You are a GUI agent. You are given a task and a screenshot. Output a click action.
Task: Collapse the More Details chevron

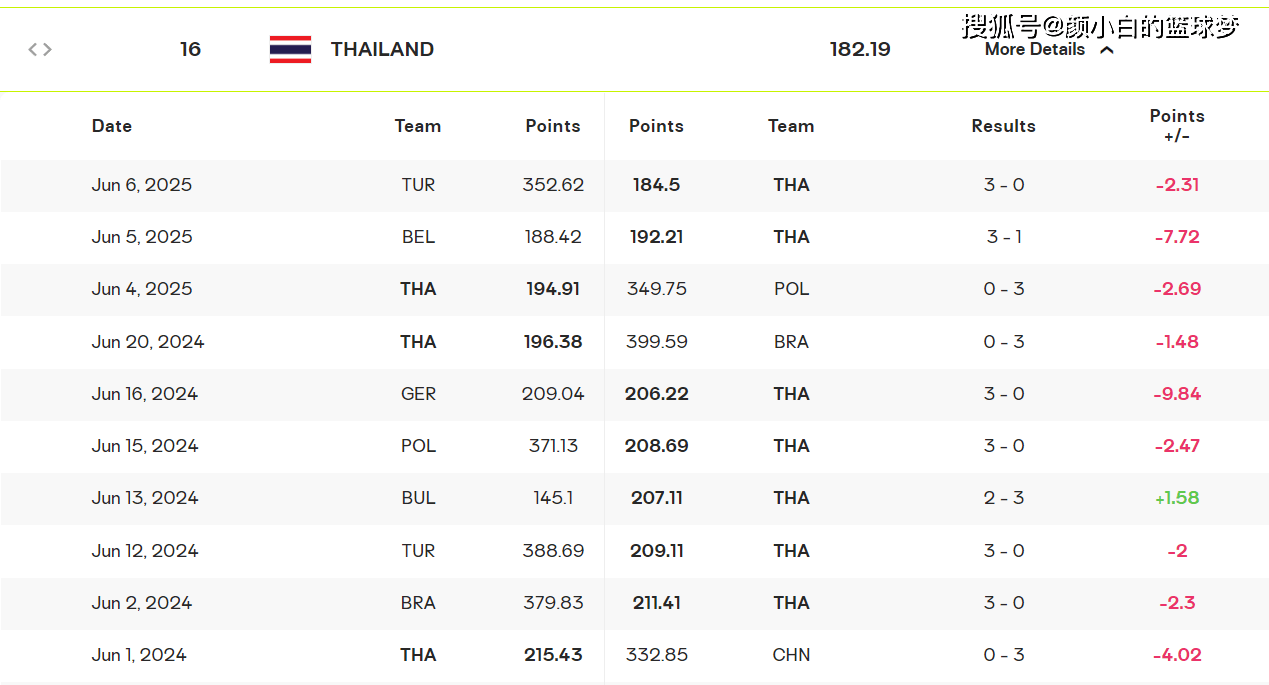tap(1107, 50)
